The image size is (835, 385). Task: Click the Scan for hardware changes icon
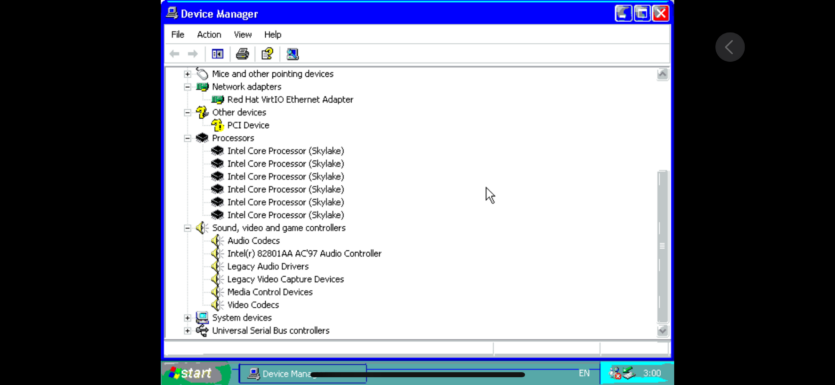coord(292,54)
